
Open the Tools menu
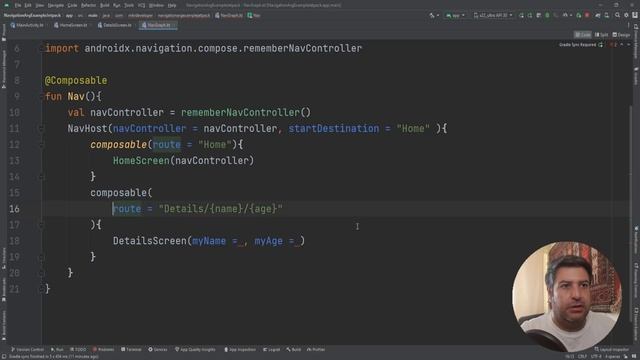[129, 5]
